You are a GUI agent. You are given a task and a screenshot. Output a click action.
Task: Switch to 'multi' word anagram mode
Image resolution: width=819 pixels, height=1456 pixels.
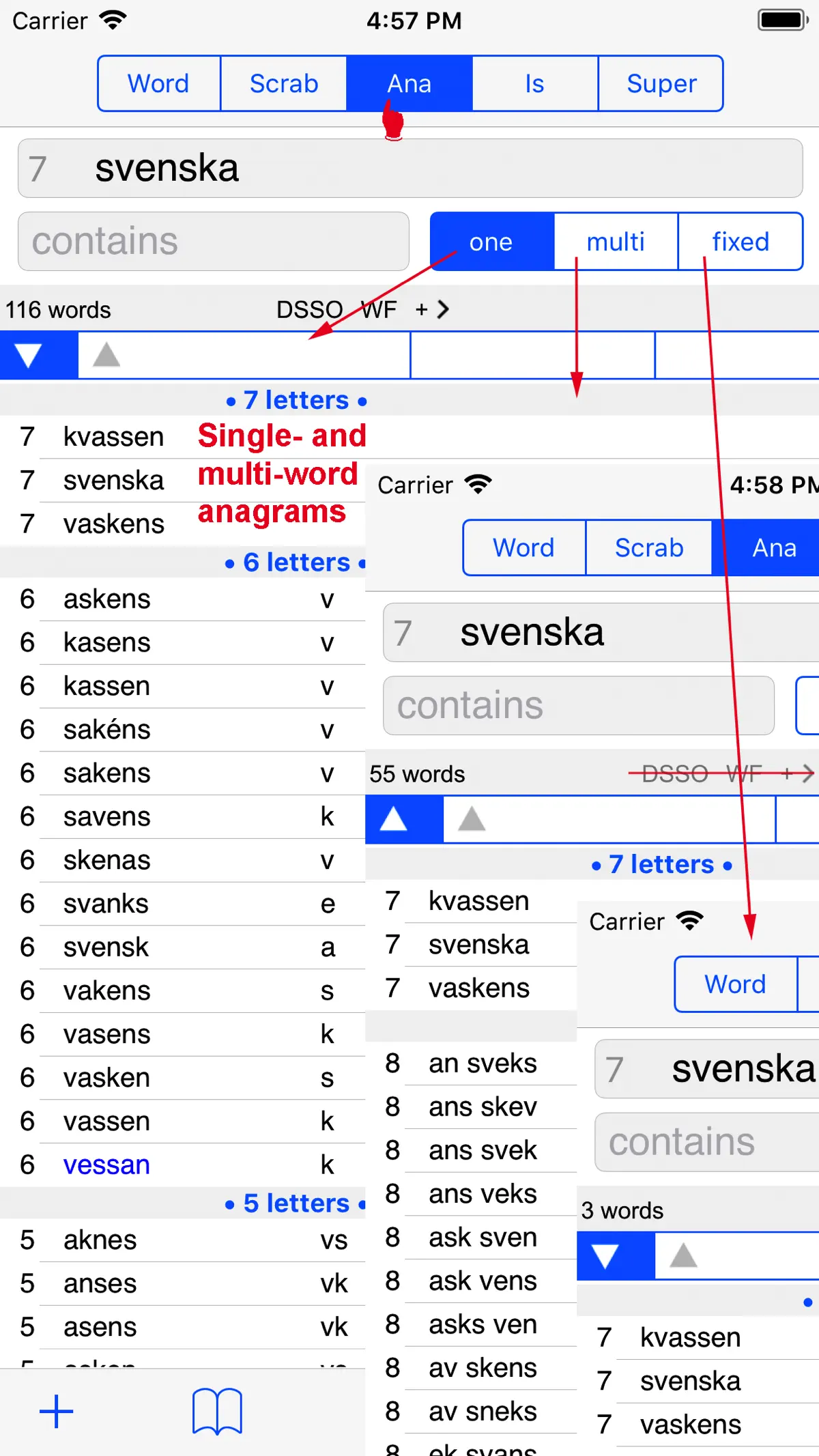pyautogui.click(x=616, y=242)
